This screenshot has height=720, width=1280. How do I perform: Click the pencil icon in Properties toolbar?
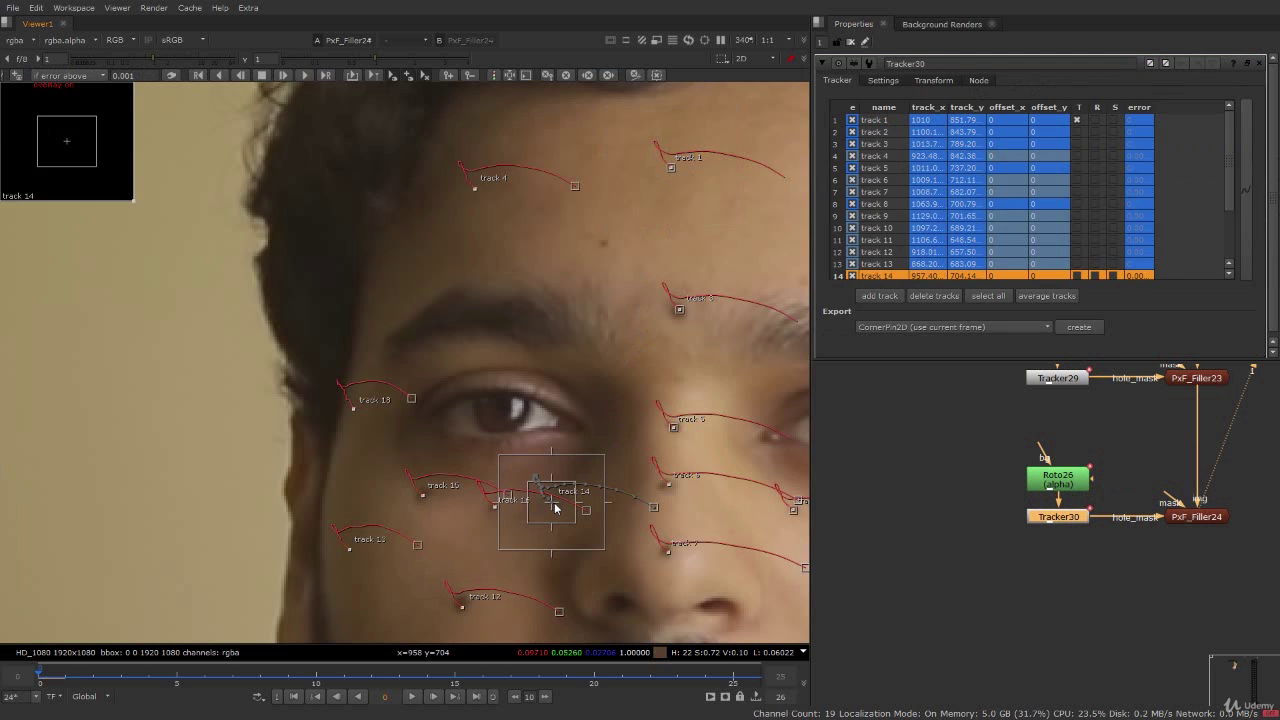point(865,42)
